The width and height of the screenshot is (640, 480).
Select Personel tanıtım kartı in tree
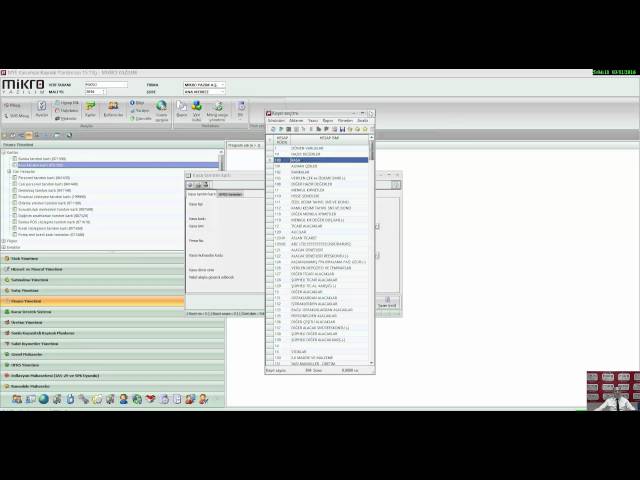point(44,178)
